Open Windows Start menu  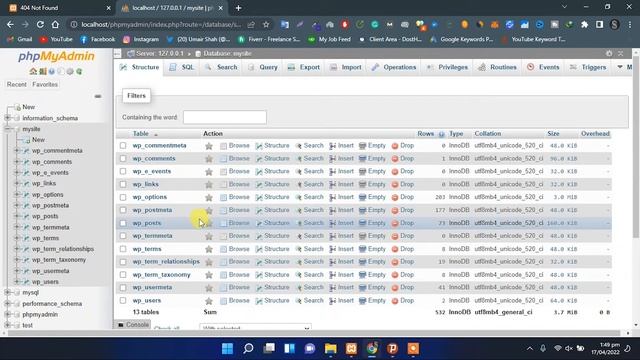pyautogui.click(x=227, y=349)
